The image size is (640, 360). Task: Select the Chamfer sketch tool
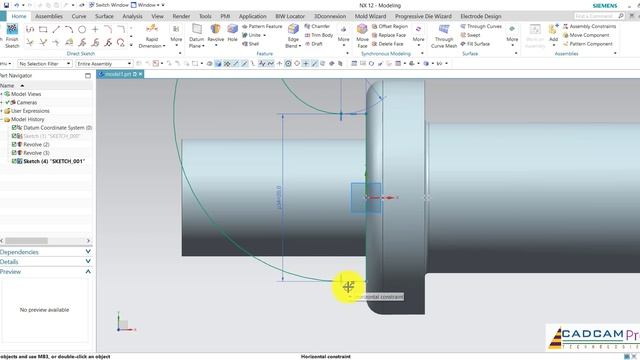pos(121,29)
